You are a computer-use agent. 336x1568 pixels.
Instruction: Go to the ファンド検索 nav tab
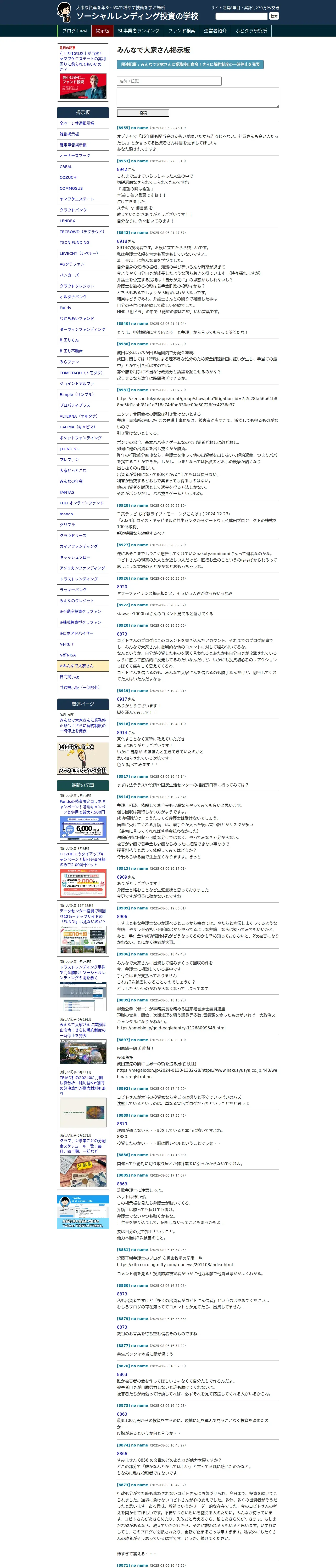(182, 30)
